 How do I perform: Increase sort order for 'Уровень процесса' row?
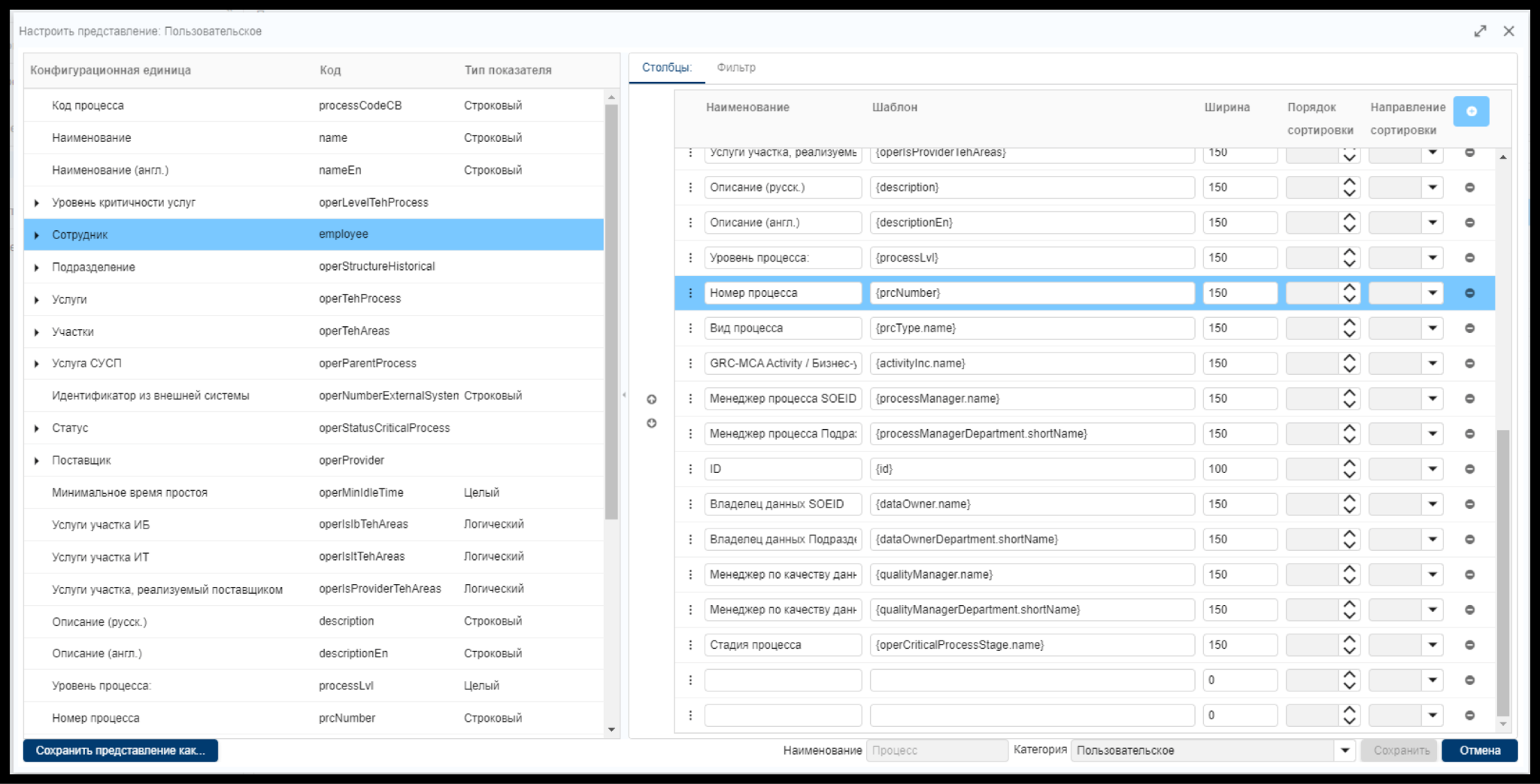[1349, 253]
